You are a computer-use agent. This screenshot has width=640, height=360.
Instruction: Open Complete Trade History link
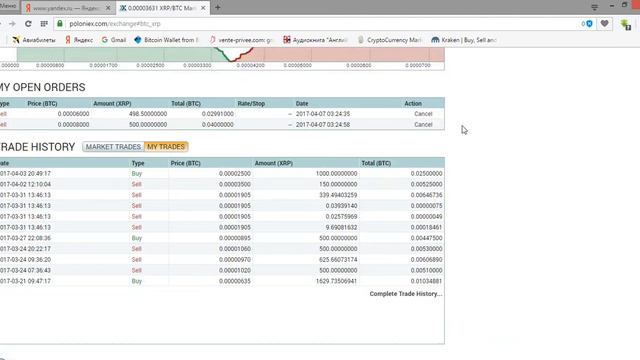point(406,294)
